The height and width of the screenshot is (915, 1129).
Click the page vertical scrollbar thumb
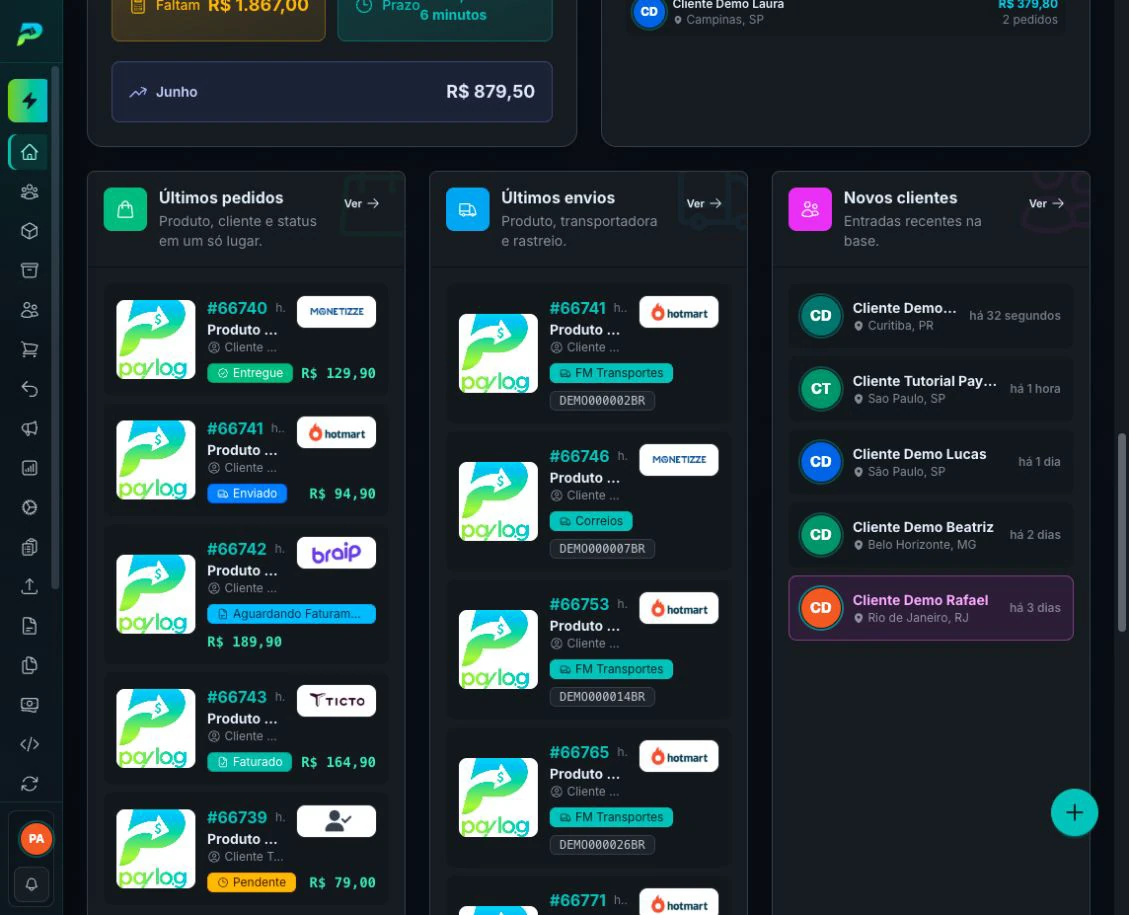pos(1121,533)
